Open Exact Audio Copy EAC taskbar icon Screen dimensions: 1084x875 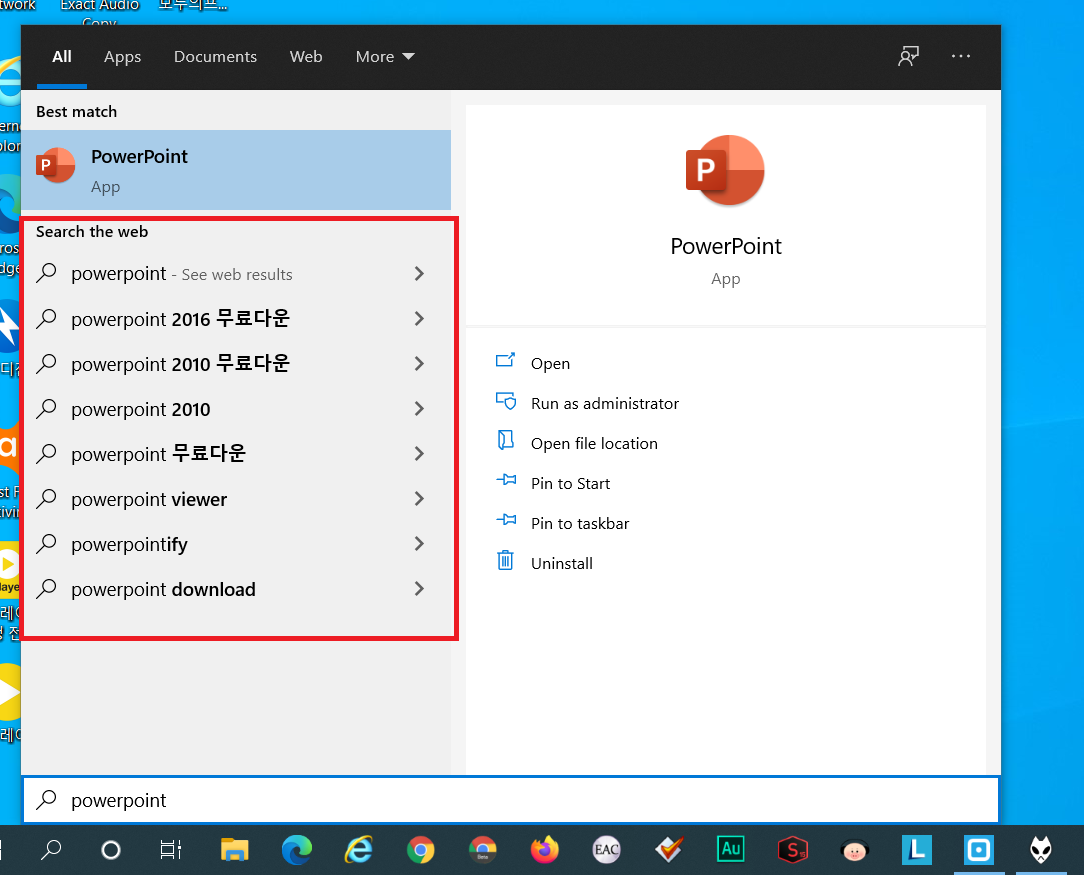pyautogui.click(x=606, y=849)
